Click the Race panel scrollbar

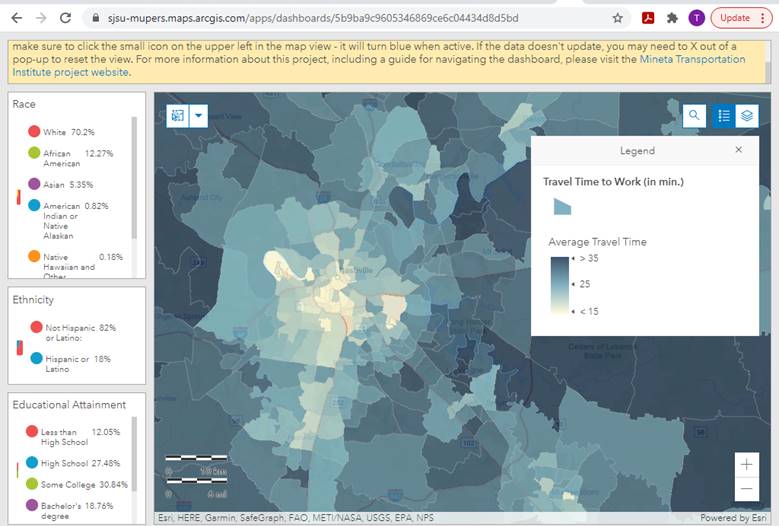134,178
